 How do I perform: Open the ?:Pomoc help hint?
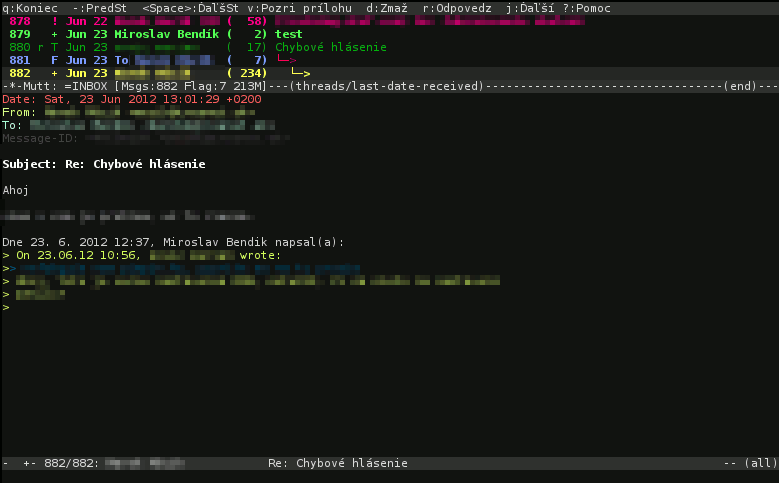(x=587, y=8)
